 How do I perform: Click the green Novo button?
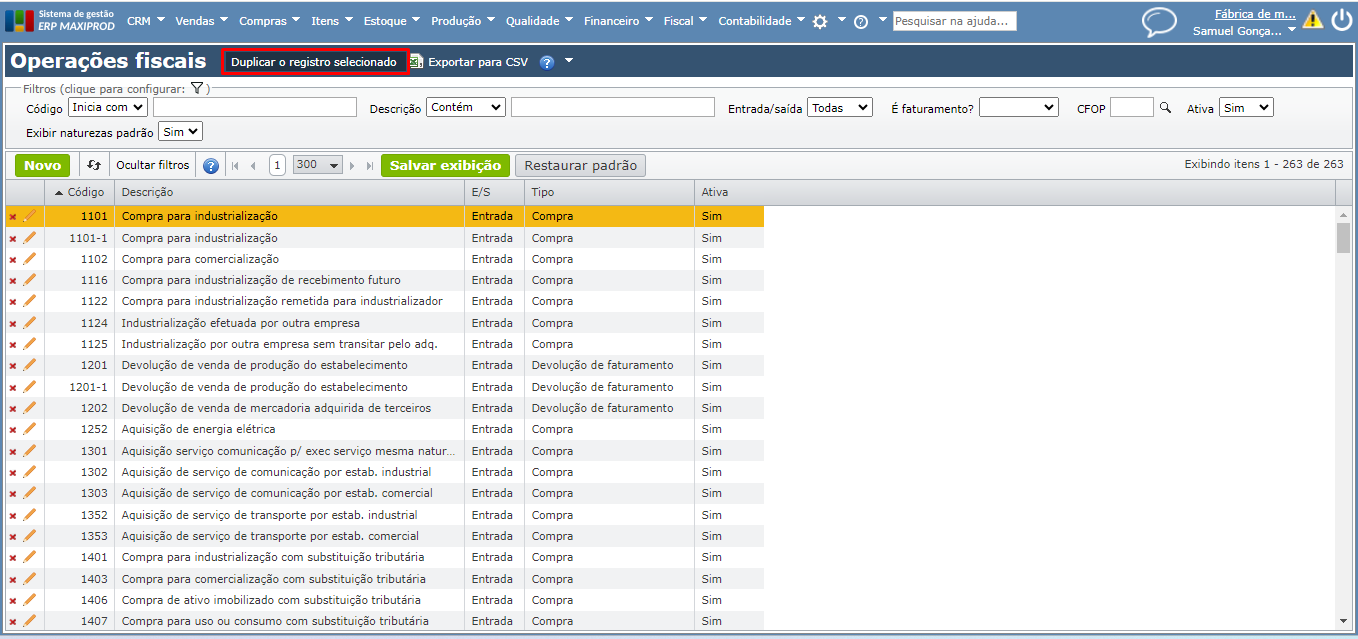point(42,166)
